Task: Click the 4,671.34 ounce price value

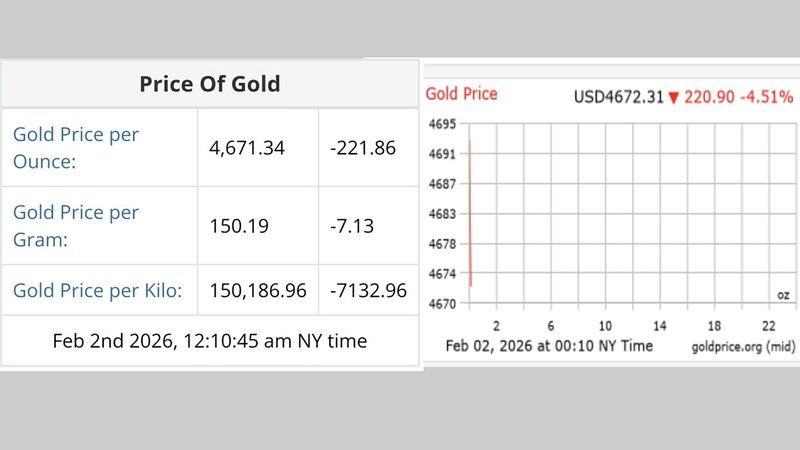Action: pos(247,148)
